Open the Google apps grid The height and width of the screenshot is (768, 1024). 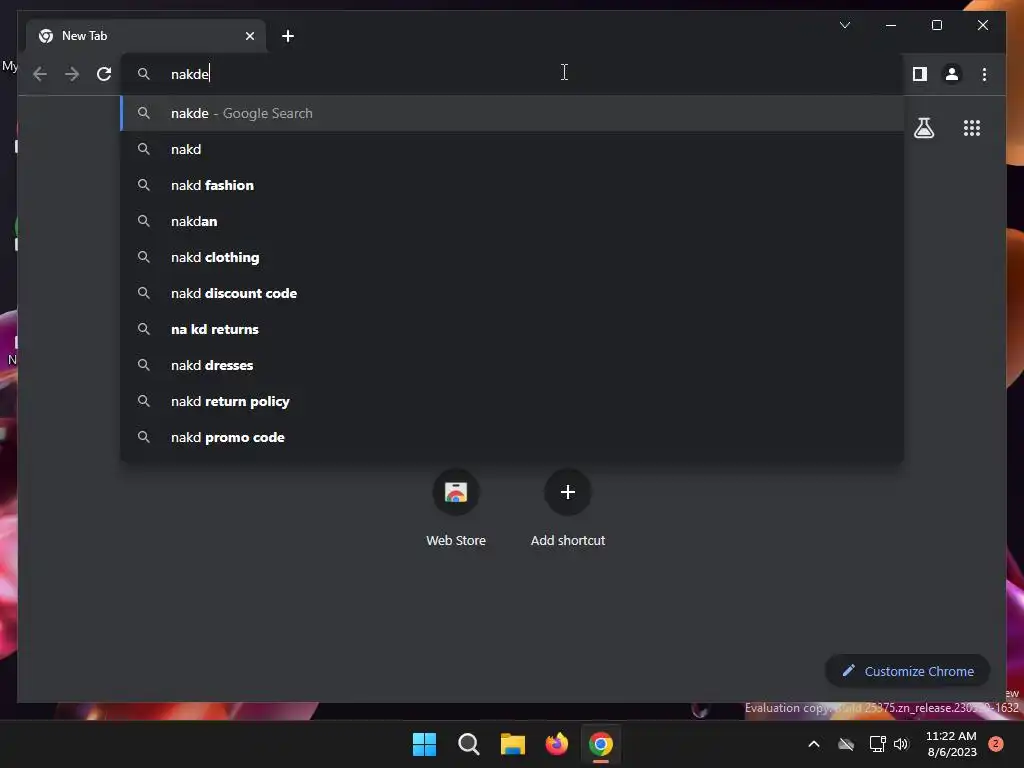pos(972,128)
